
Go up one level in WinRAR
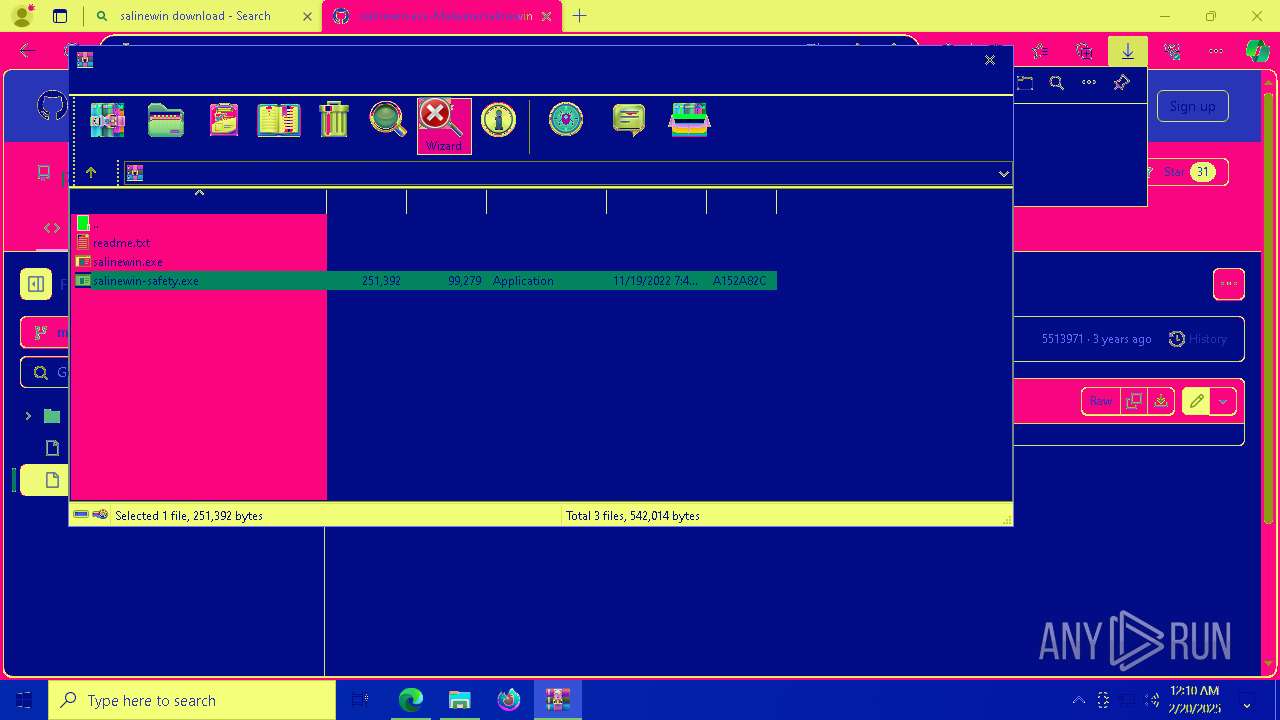[x=91, y=173]
